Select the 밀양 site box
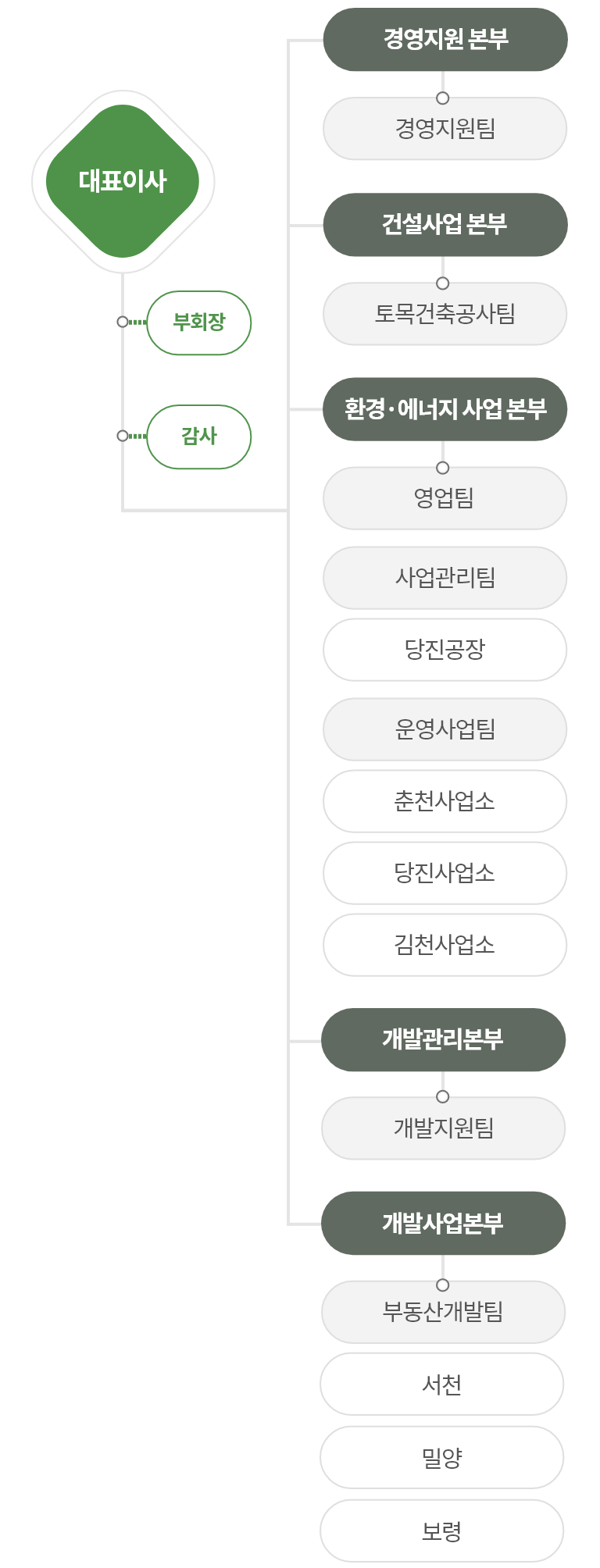Viewport: 600px width, 1568px height. [x=442, y=1457]
